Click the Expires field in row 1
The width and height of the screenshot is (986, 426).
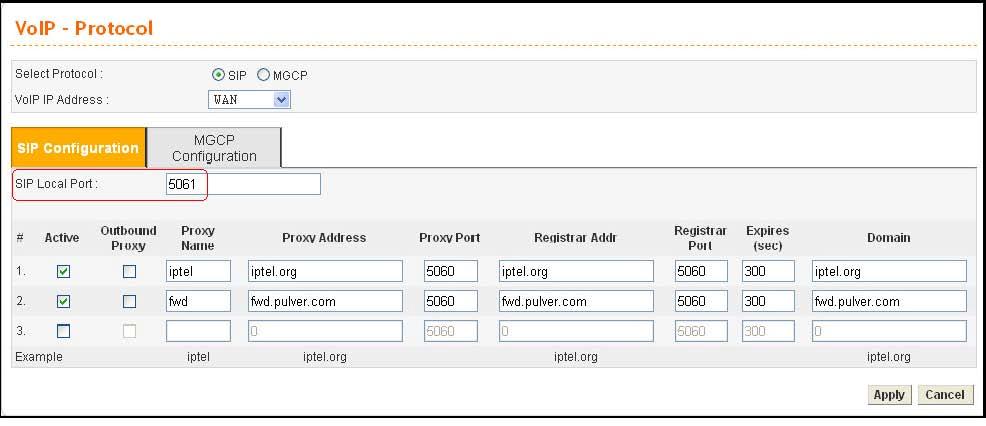tap(768, 271)
